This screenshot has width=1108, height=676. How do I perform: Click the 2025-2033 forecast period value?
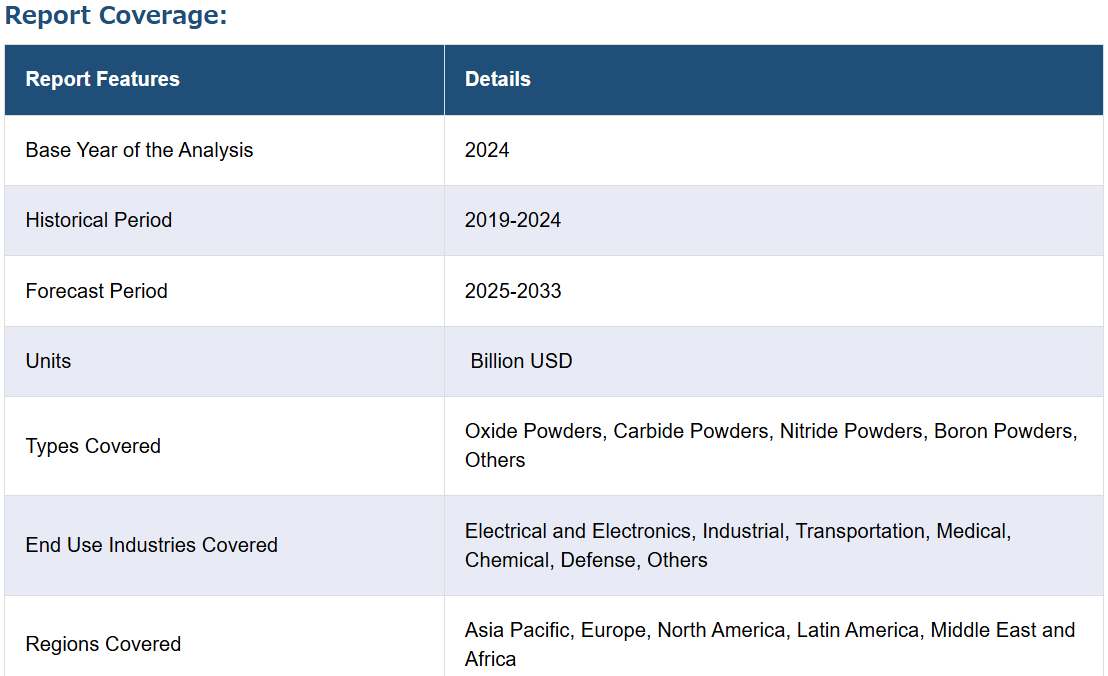pos(513,291)
